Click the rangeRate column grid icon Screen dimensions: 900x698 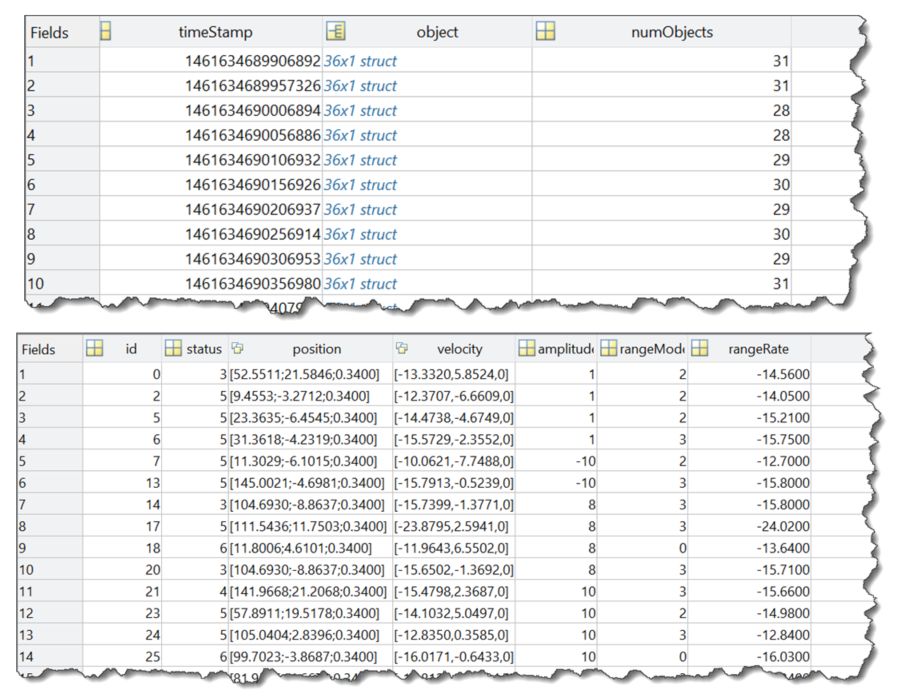tap(699, 348)
